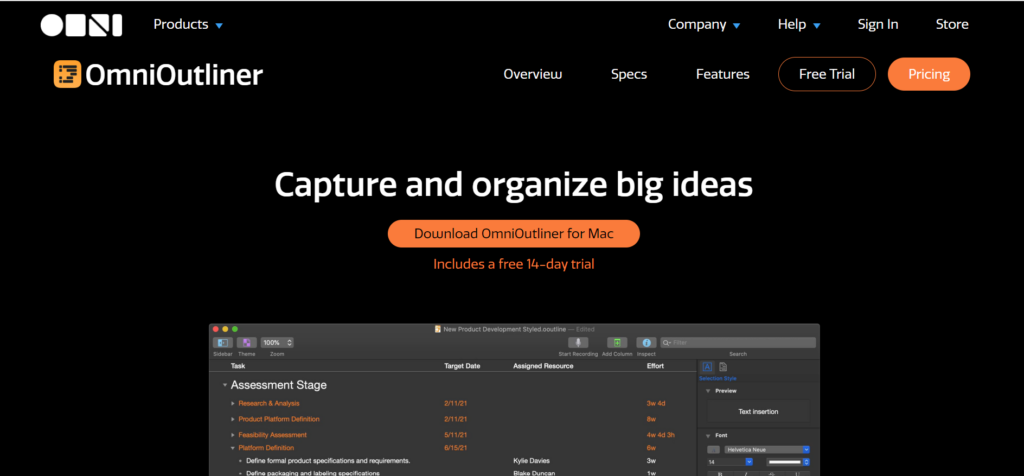
Task: Click the Sign In link
Action: (878, 25)
